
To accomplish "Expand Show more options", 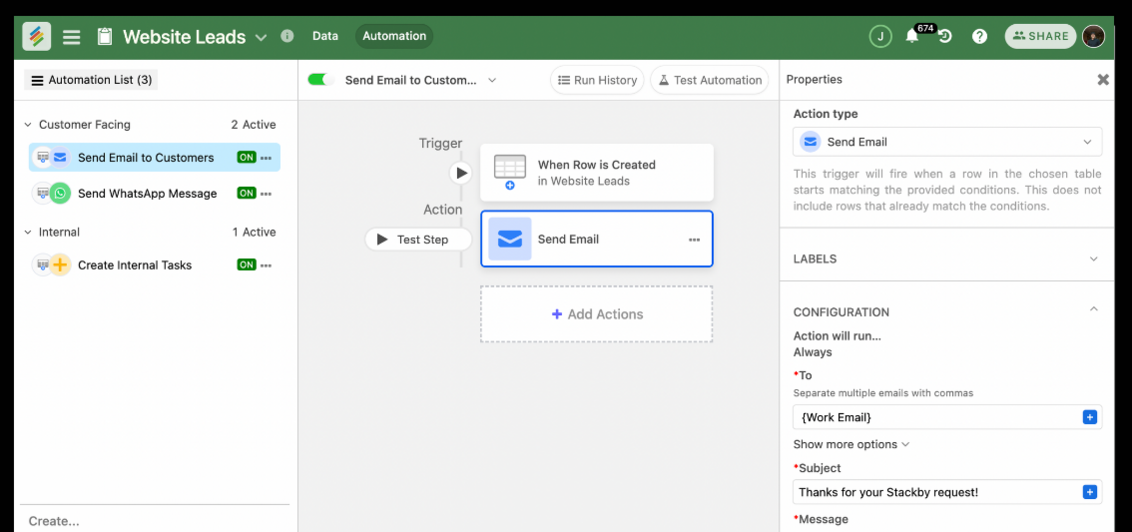I will click(851, 444).
